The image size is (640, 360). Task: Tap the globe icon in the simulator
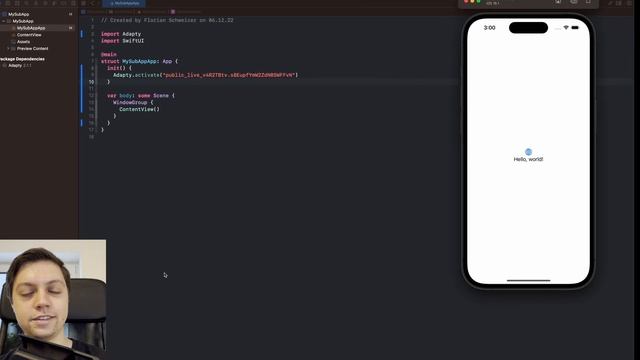(528, 152)
